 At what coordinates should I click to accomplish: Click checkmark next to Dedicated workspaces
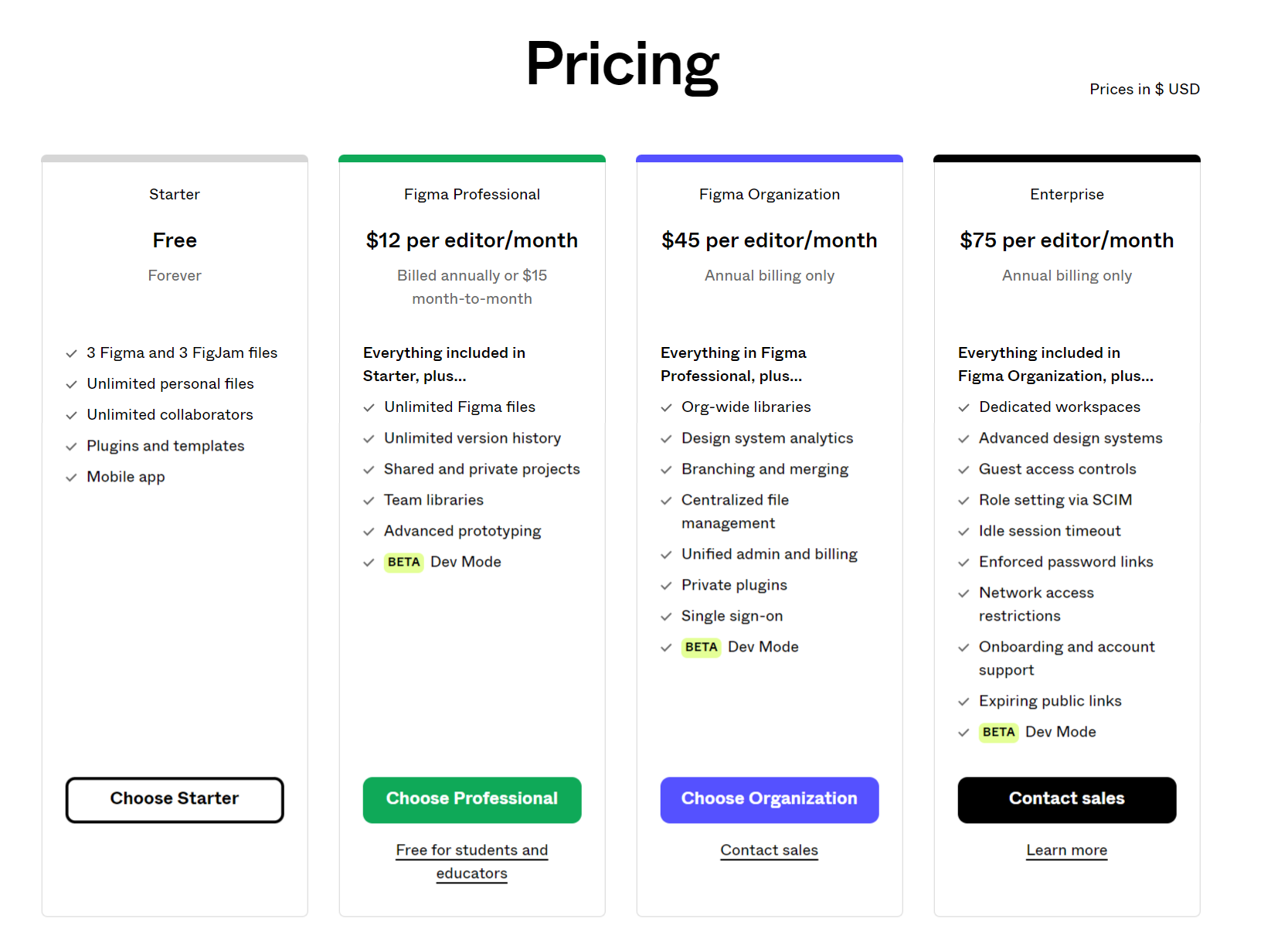click(963, 408)
